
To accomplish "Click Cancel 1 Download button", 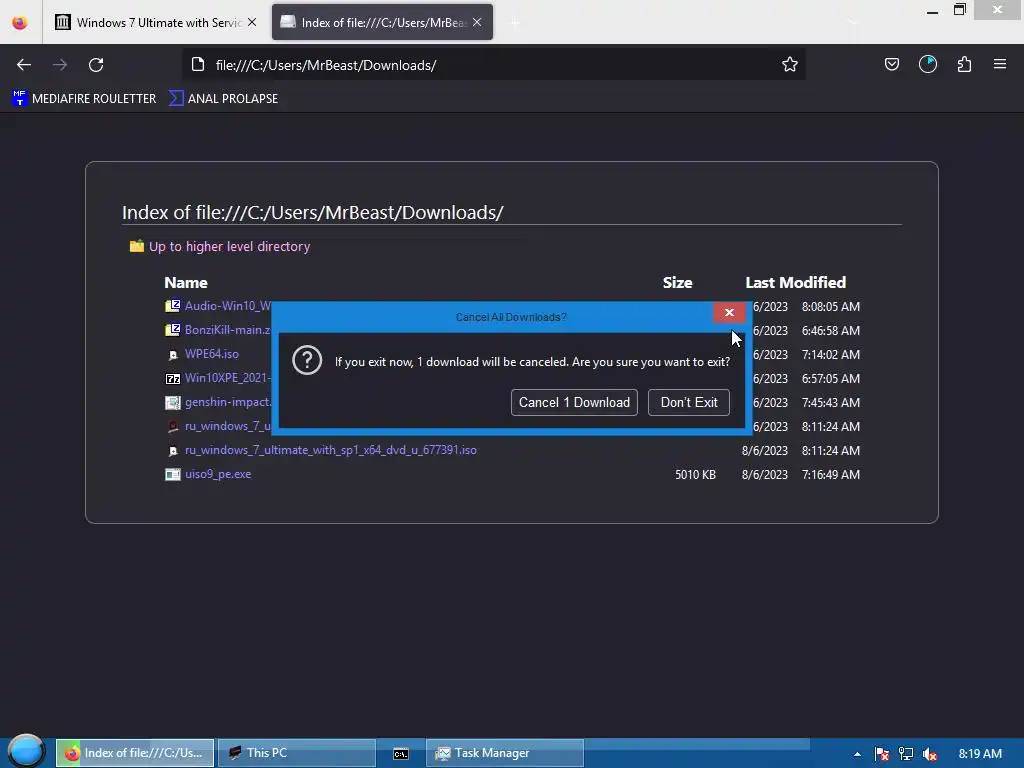I will click(574, 402).
